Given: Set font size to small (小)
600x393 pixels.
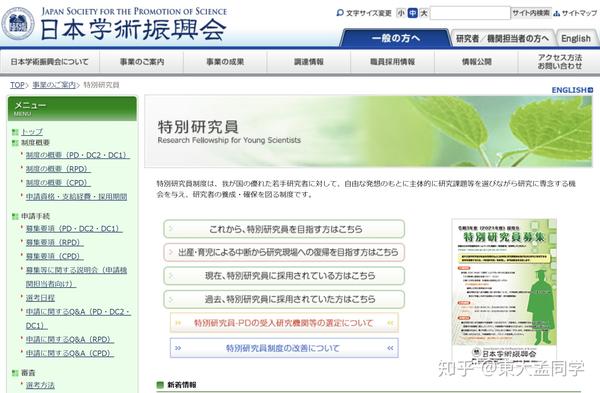Looking at the screenshot, I should pos(401,13).
